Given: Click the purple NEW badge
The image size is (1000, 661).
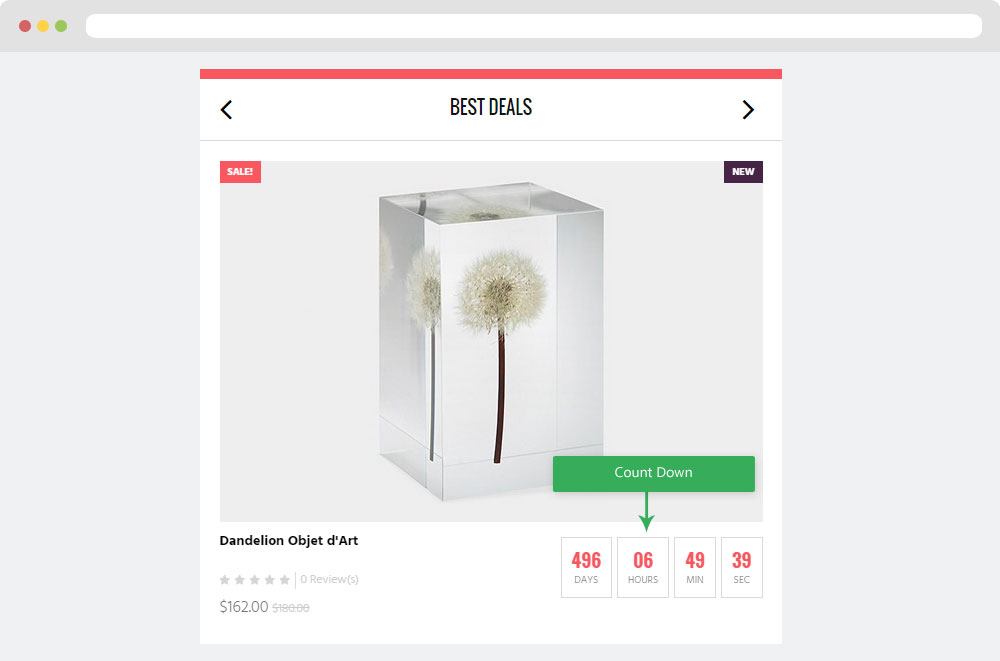Looking at the screenshot, I should coord(743,172).
